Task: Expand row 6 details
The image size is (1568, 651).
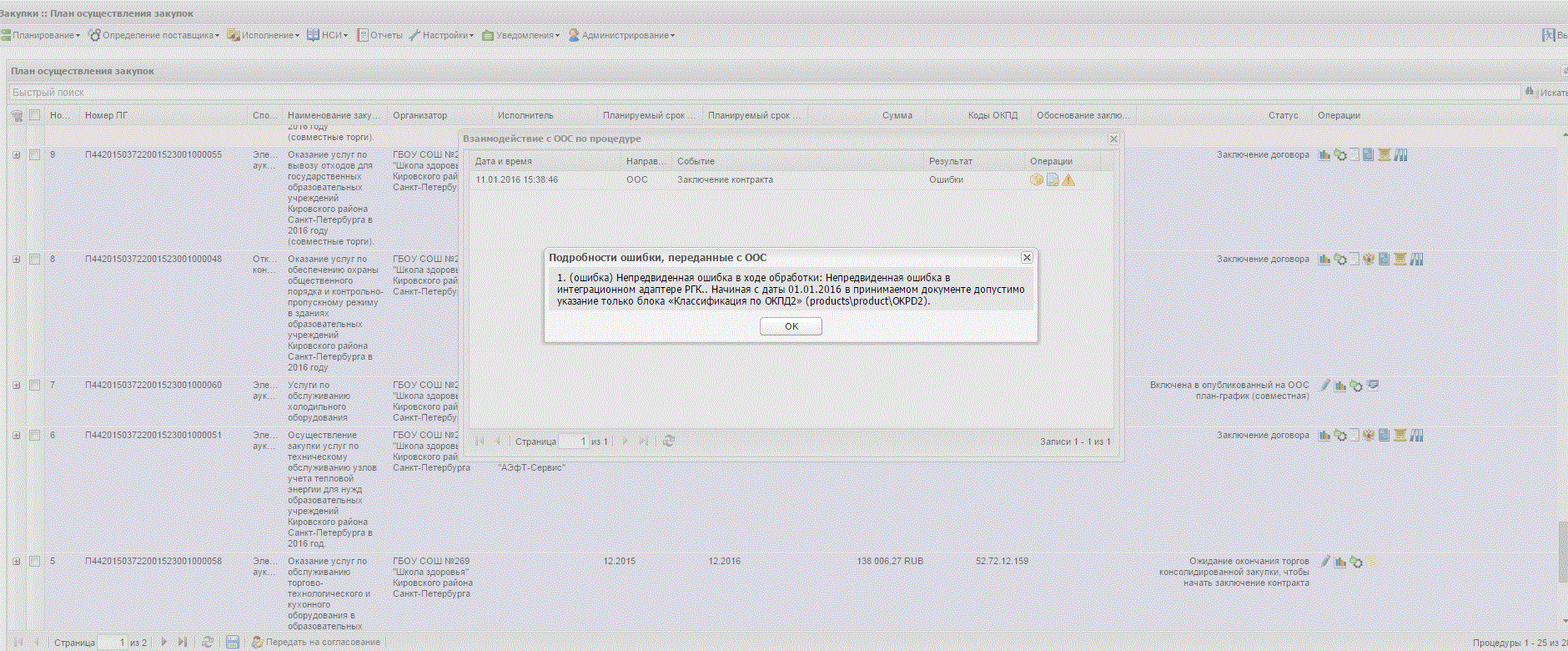Action: 16,435
